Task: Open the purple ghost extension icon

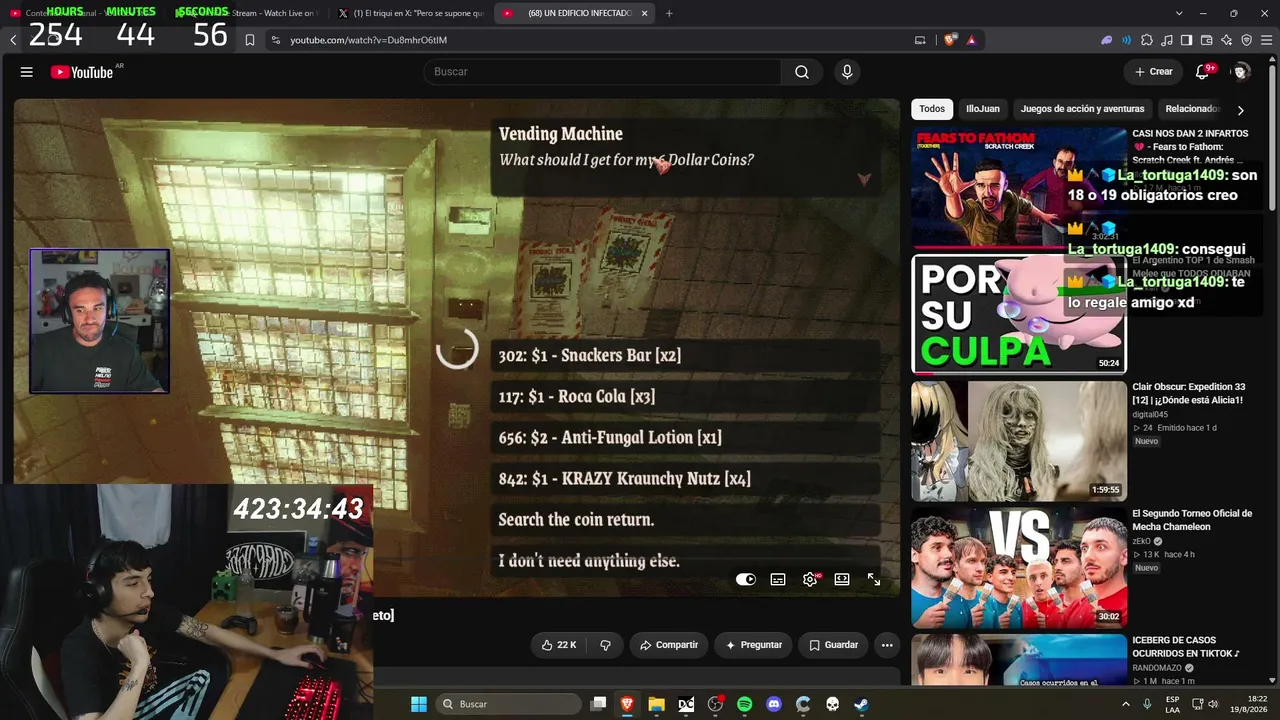Action: tap(1107, 40)
